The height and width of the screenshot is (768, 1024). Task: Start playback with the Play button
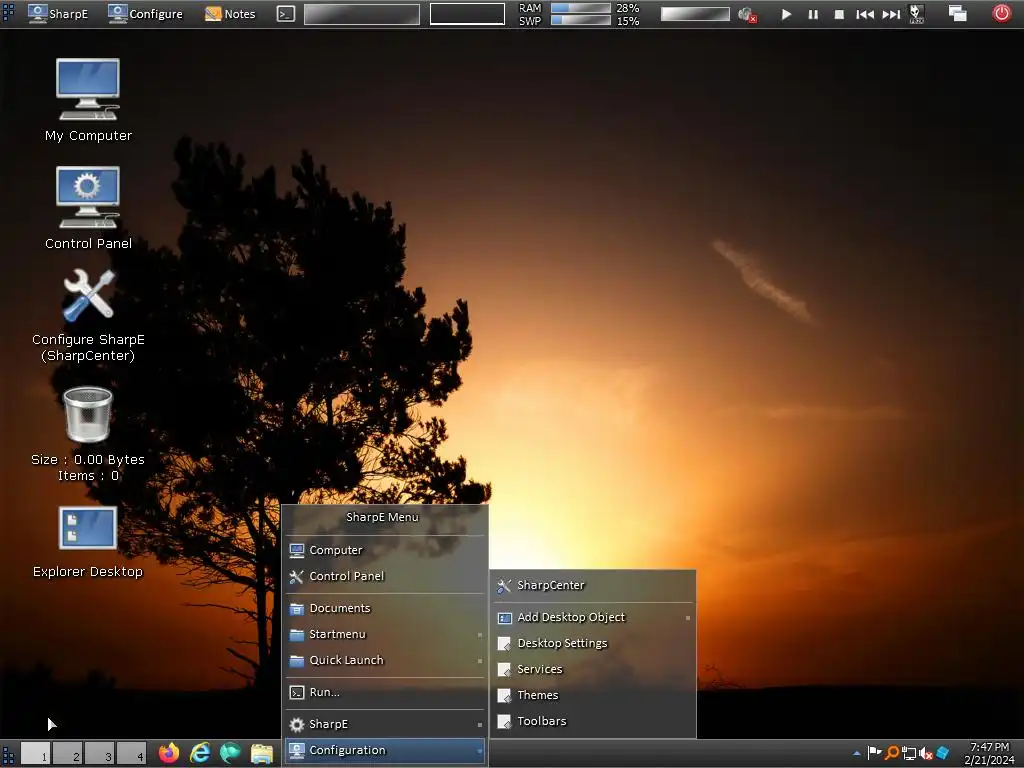(786, 14)
